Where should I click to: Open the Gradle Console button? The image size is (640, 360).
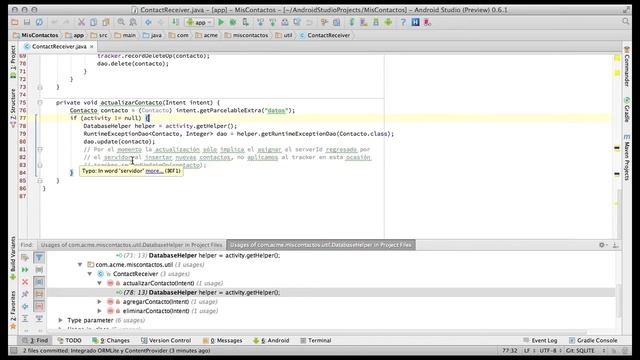tap(593, 340)
